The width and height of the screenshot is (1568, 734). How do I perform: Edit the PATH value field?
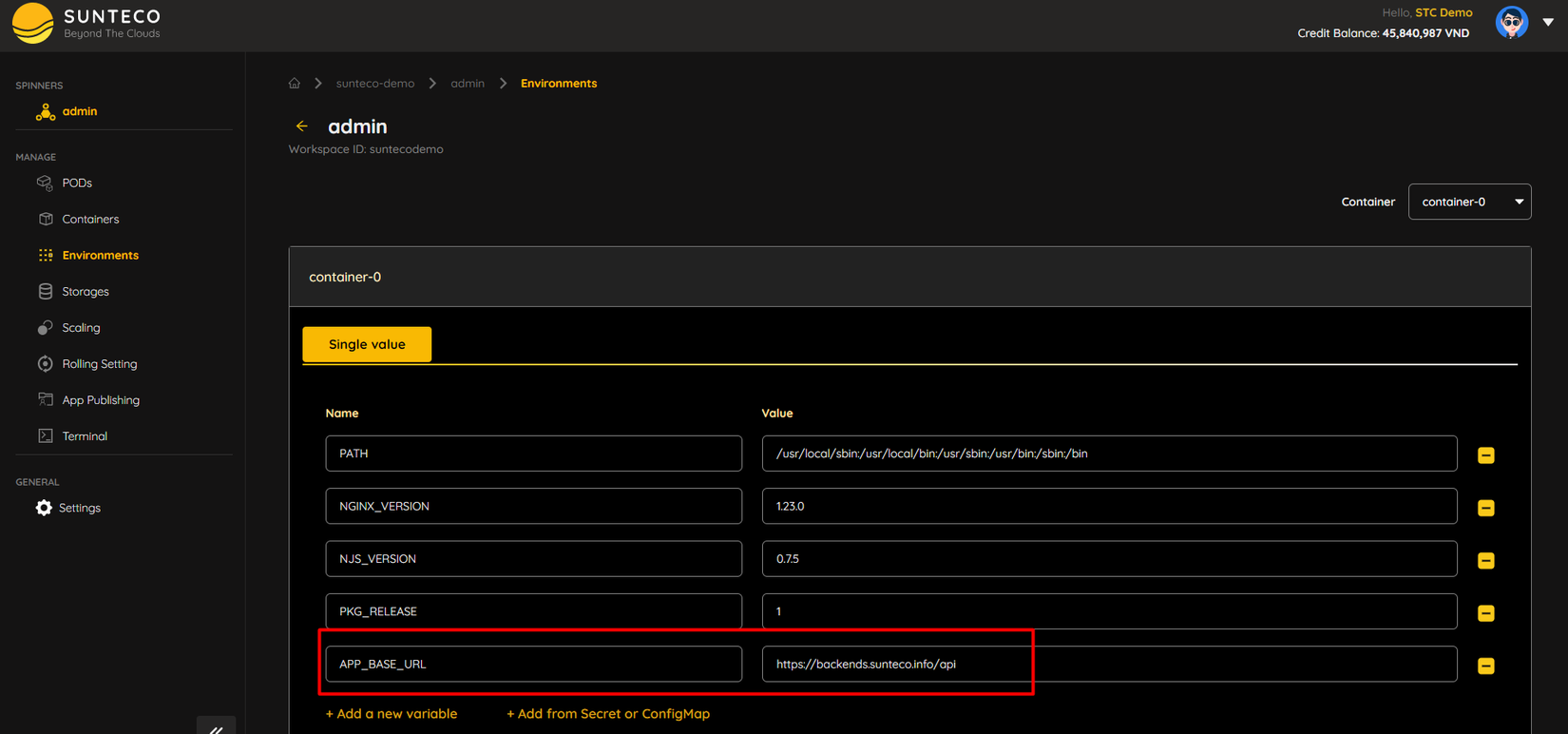1109,454
